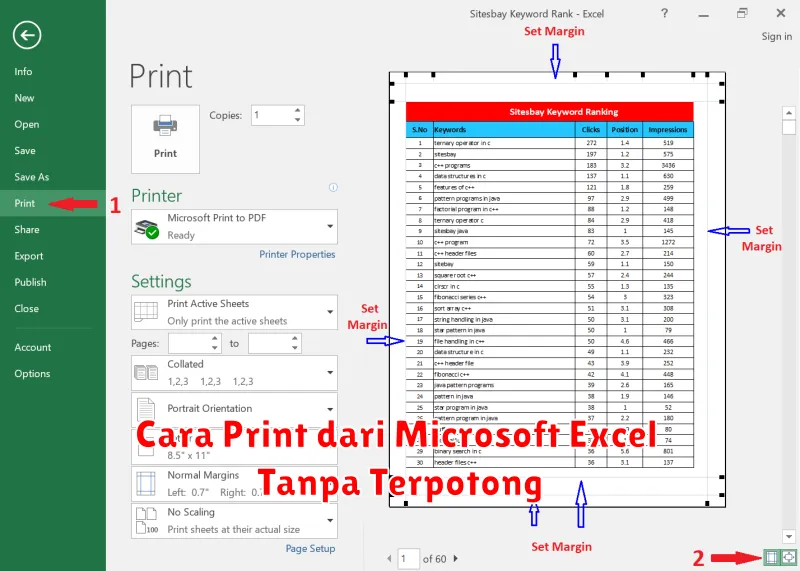Click the Sign in link
The width and height of the screenshot is (800, 571).
click(777, 36)
